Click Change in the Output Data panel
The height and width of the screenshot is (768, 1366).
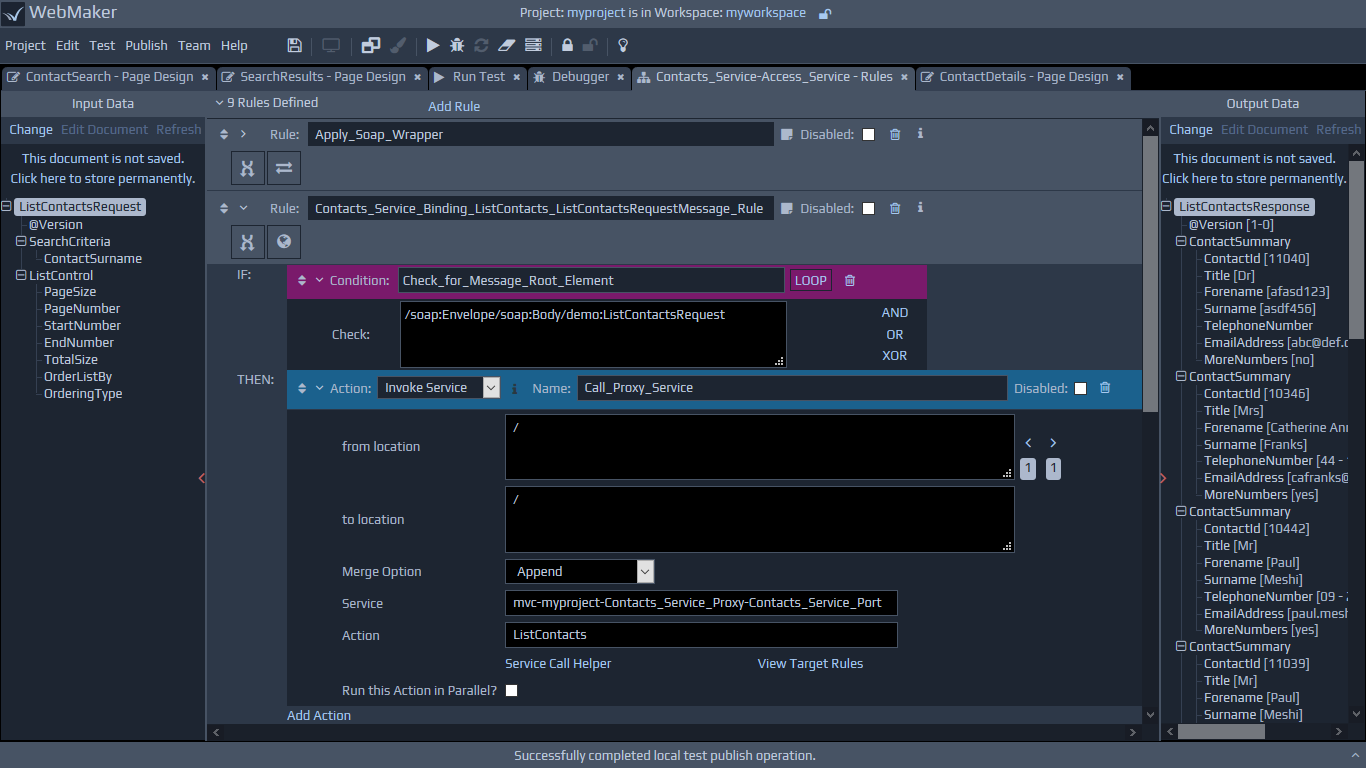pos(1191,129)
